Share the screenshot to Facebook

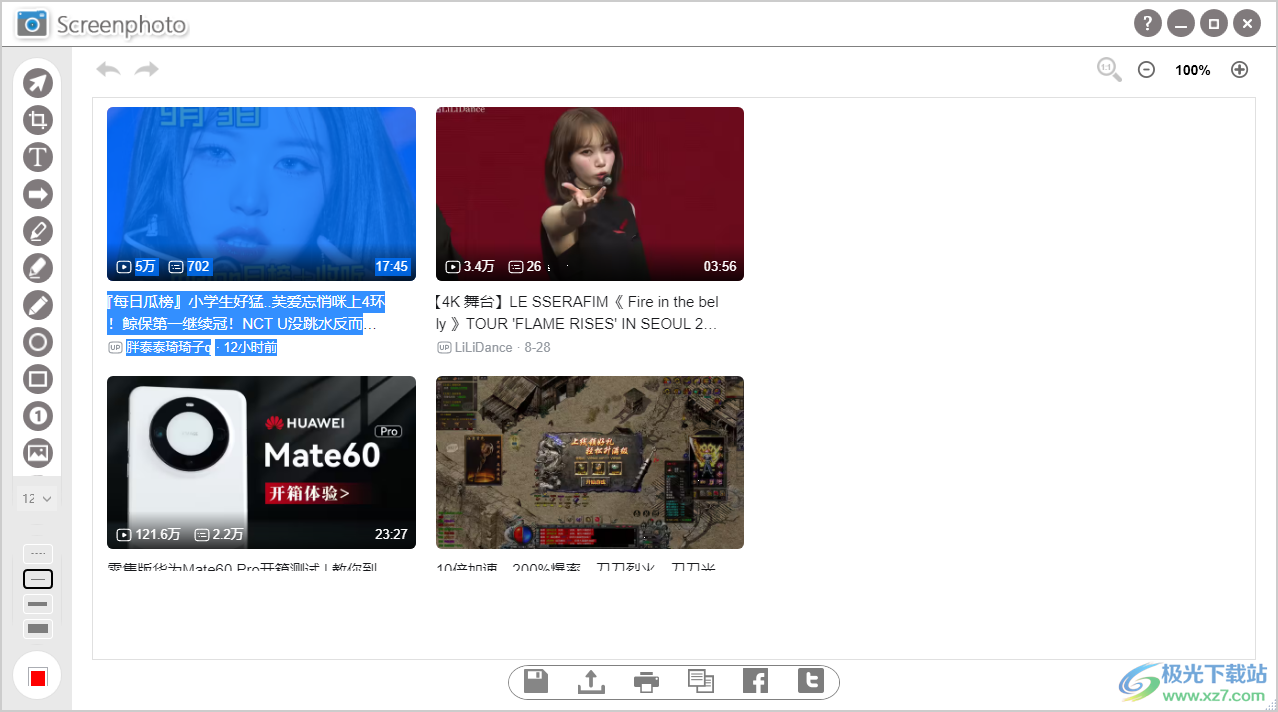[x=756, y=682]
